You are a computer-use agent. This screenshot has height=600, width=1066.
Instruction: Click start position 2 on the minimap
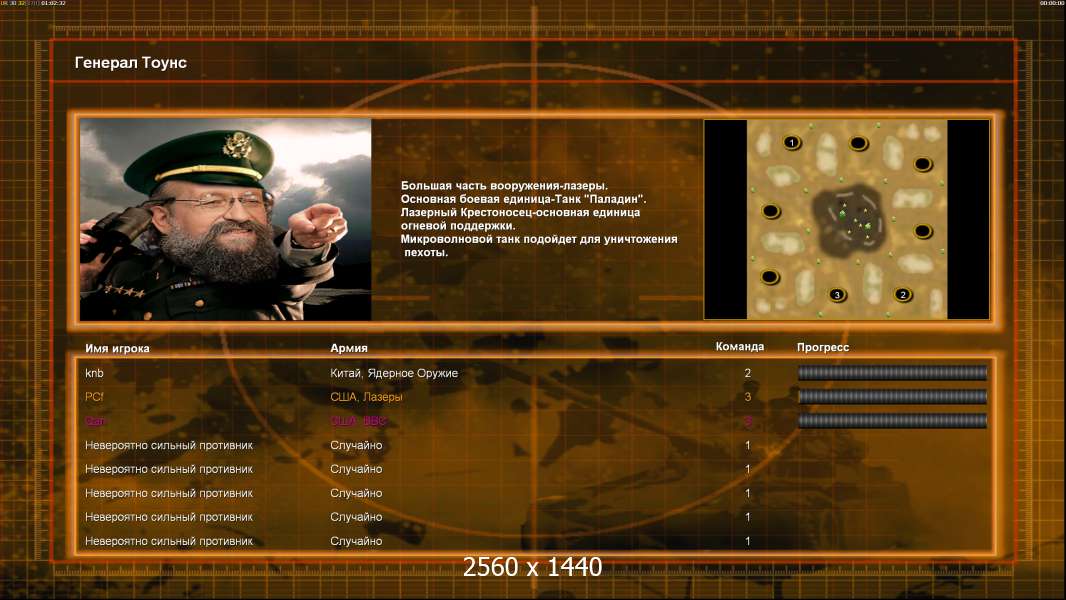903,294
